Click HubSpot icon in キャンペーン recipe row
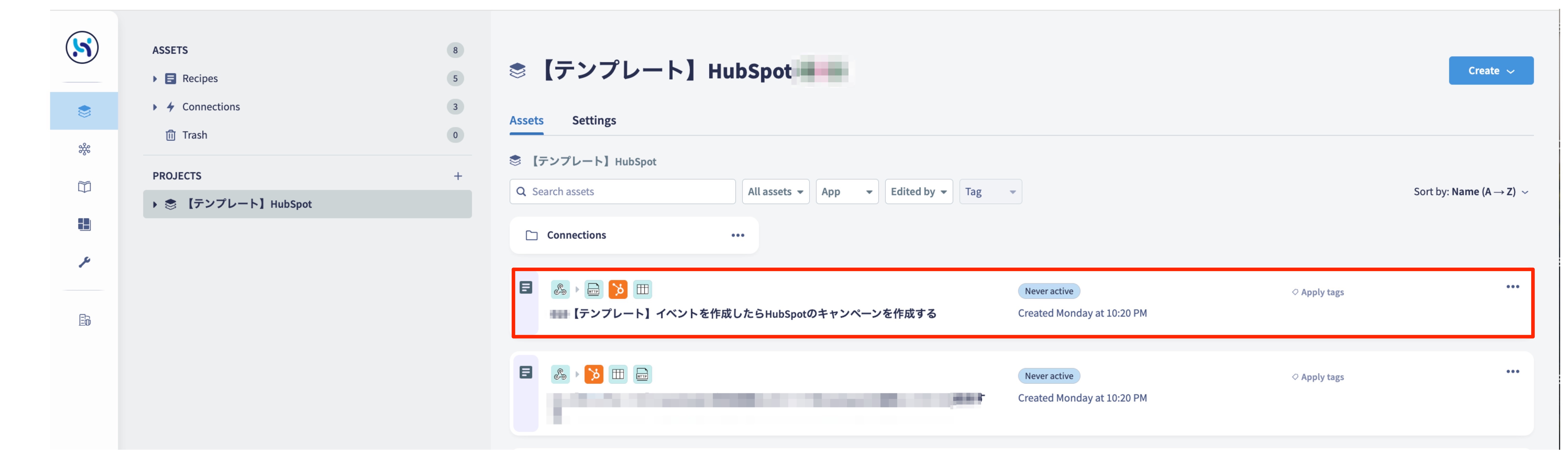 (618, 289)
